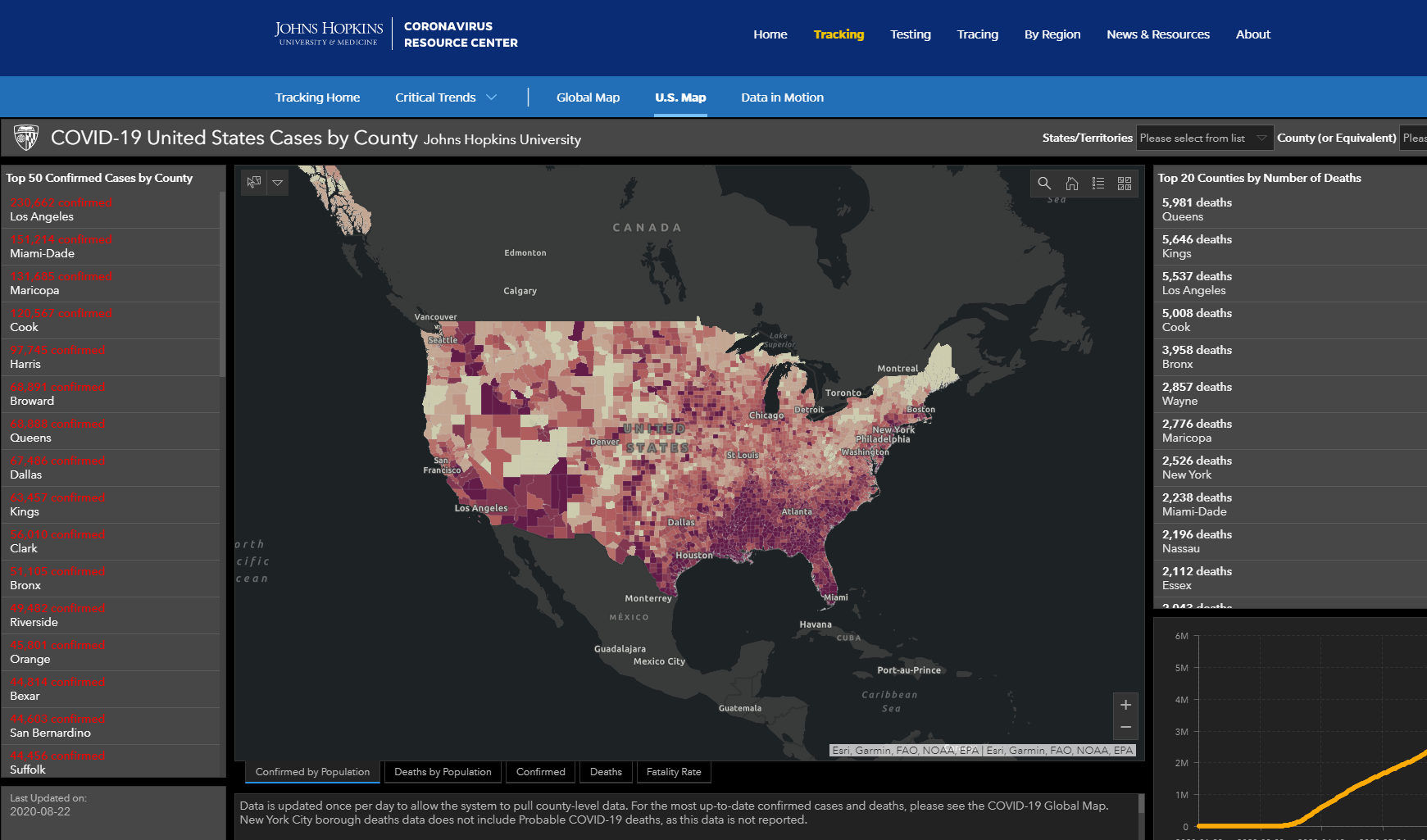Select Cook in confirmed cases list
The image size is (1427, 840).
tap(111, 320)
